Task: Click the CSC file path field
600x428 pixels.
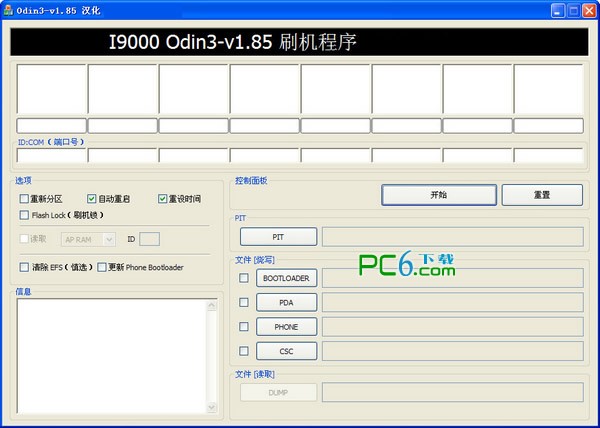Action: [453, 351]
